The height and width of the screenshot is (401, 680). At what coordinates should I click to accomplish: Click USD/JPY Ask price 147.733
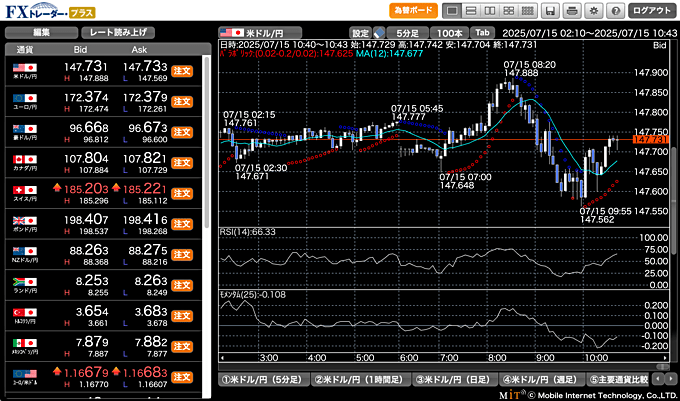pos(145,66)
